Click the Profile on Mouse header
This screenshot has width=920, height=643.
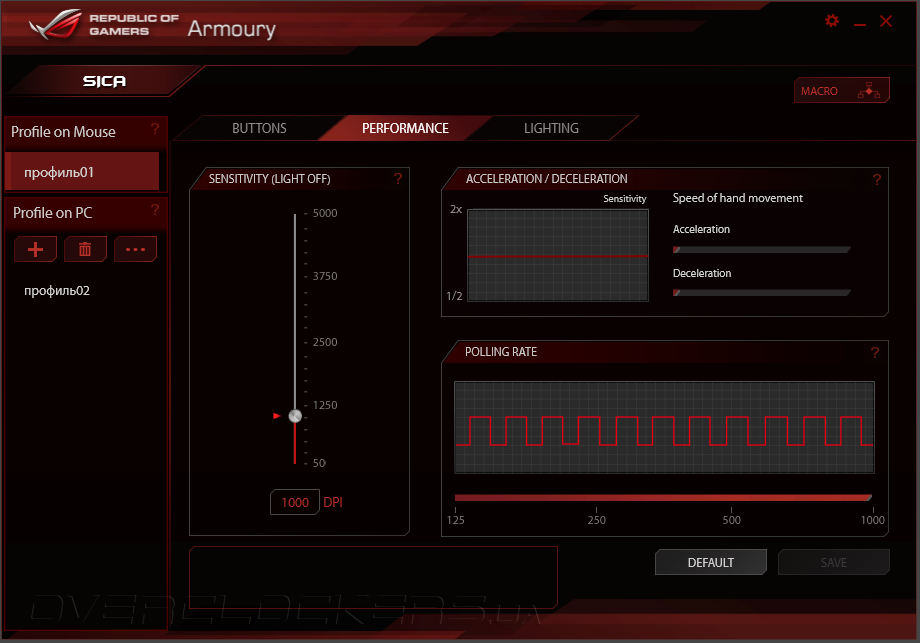click(x=63, y=132)
